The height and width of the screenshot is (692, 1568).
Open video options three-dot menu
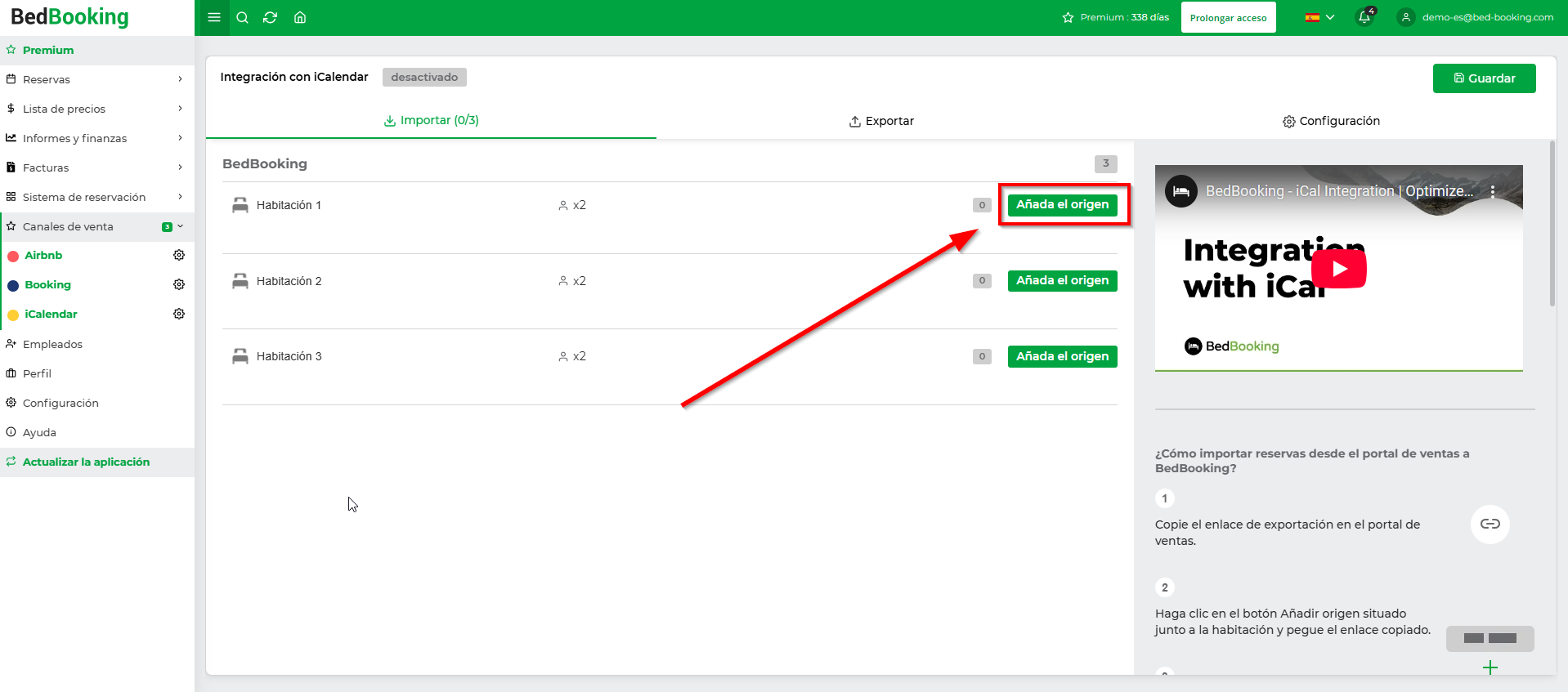coord(1493,191)
